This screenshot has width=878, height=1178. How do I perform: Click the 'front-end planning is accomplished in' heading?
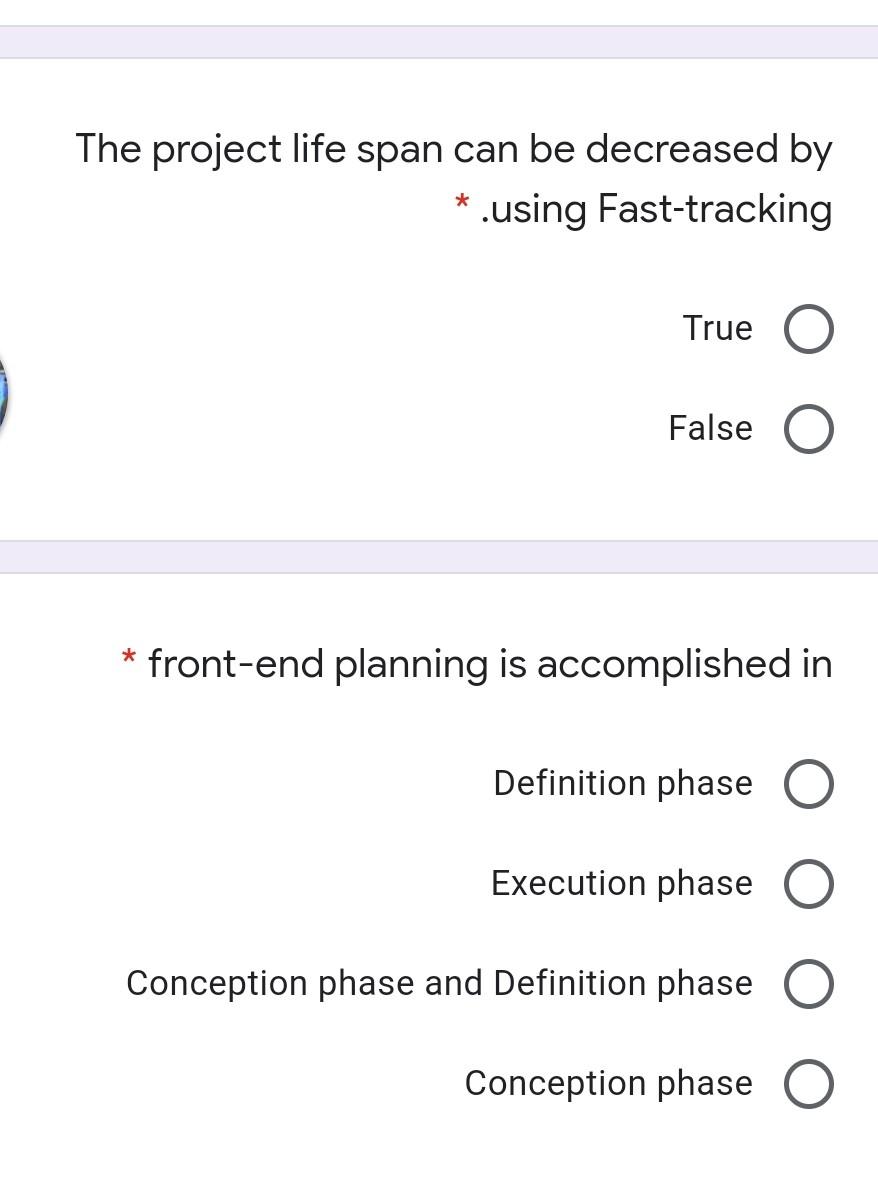pos(490,663)
